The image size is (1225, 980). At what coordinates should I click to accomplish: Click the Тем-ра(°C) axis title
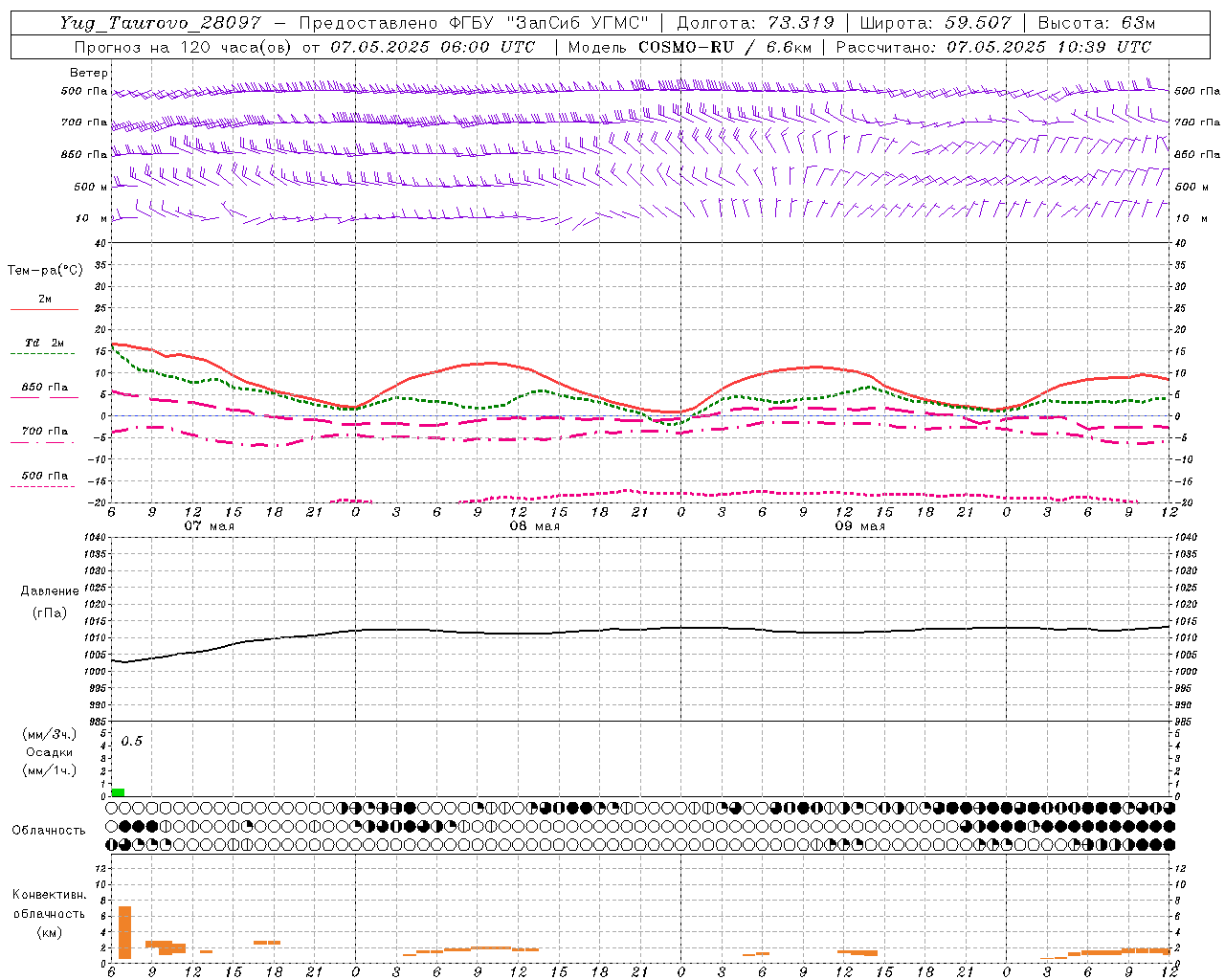pos(45,271)
